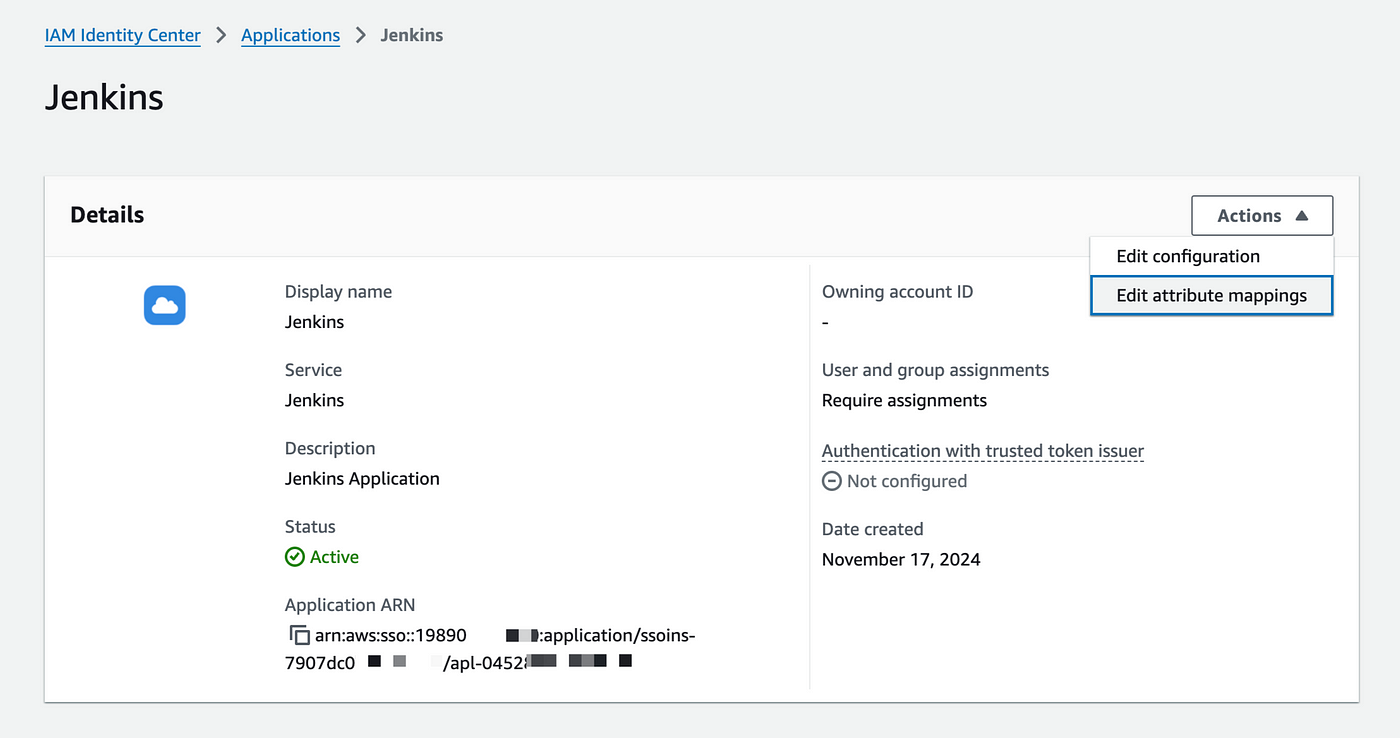Select the November 17, 2024 date value
Screen dimensions: 1400x738
[x=901, y=559]
